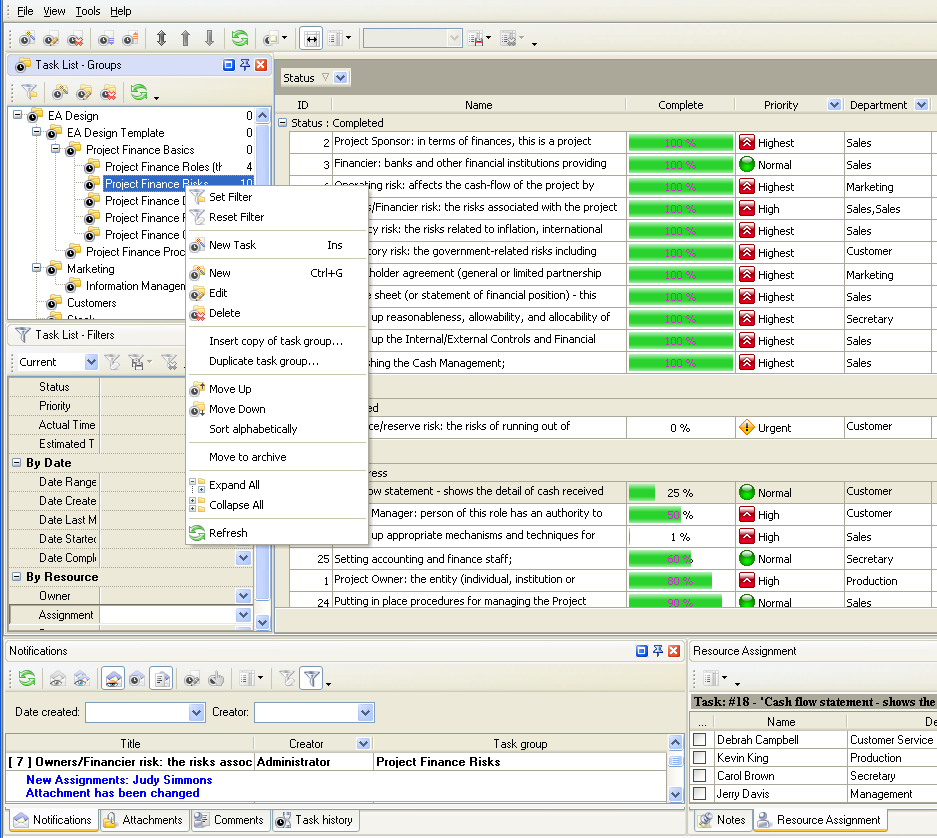This screenshot has height=838, width=937.
Task: Check the Debrah Campbell resource checkbox
Action: pyautogui.click(x=700, y=740)
